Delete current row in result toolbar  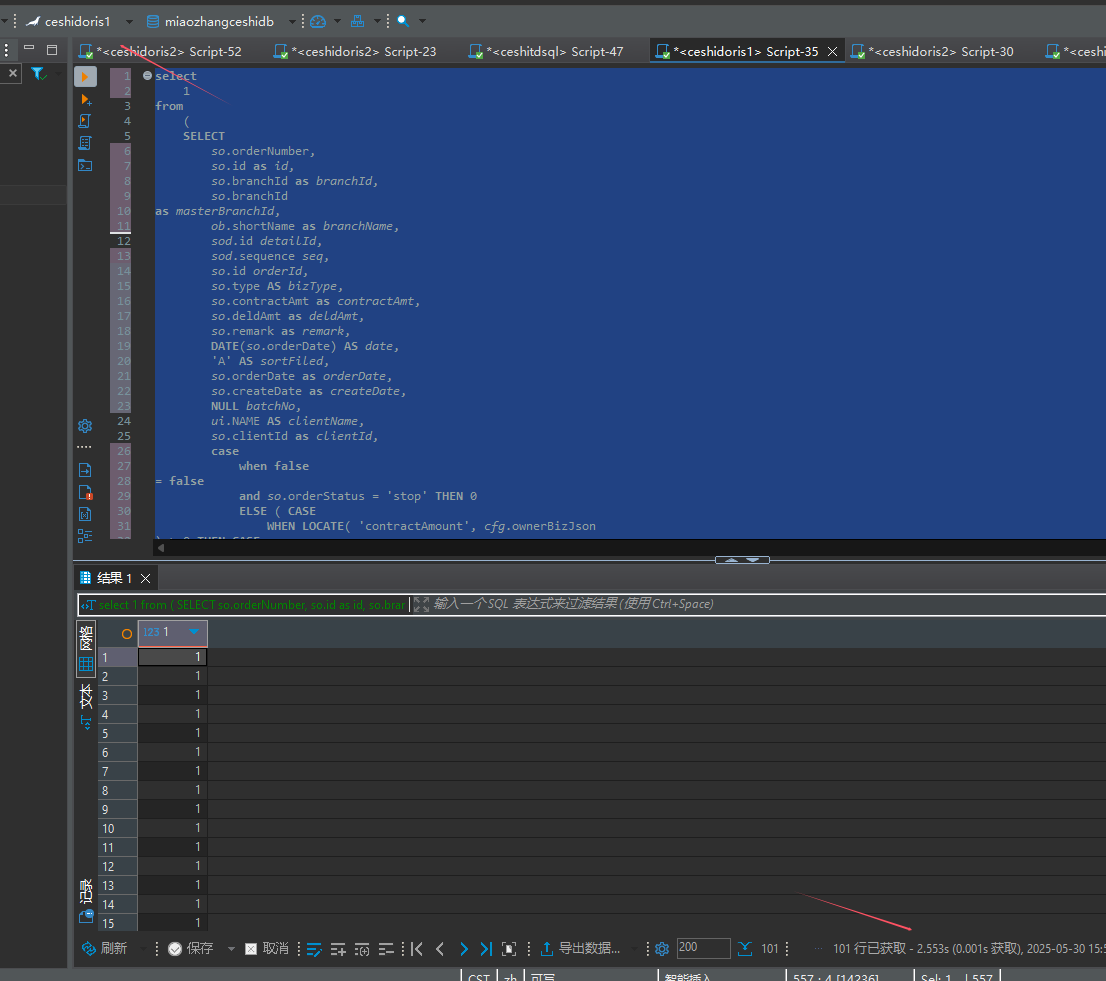point(386,949)
